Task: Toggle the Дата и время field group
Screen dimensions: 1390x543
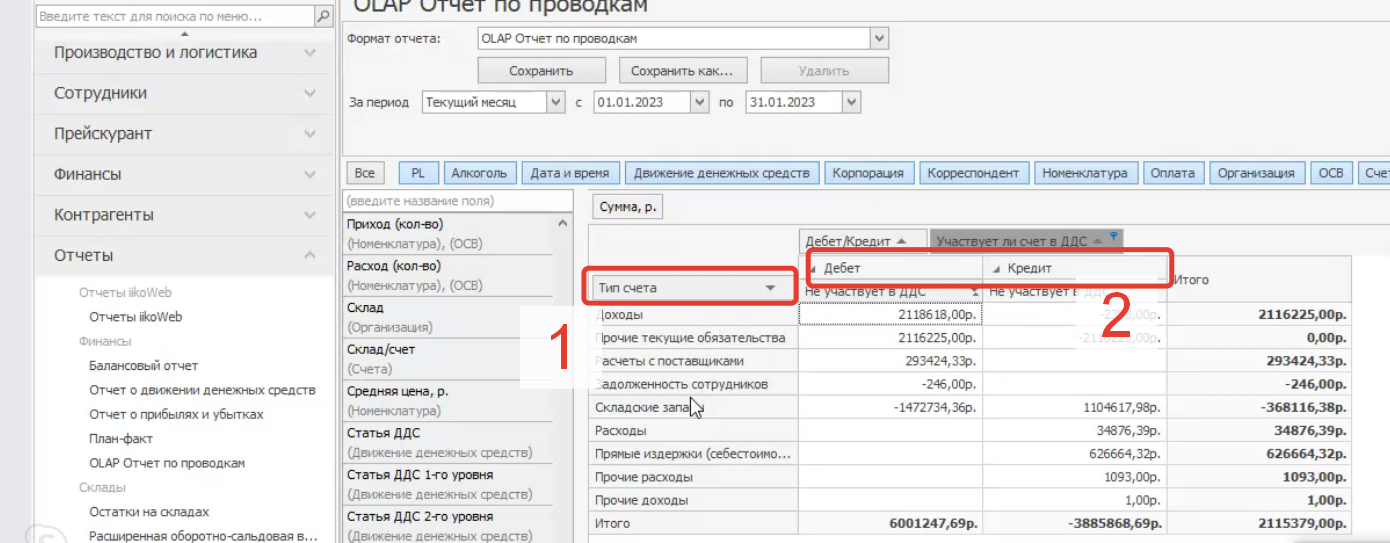Action: coord(571,173)
